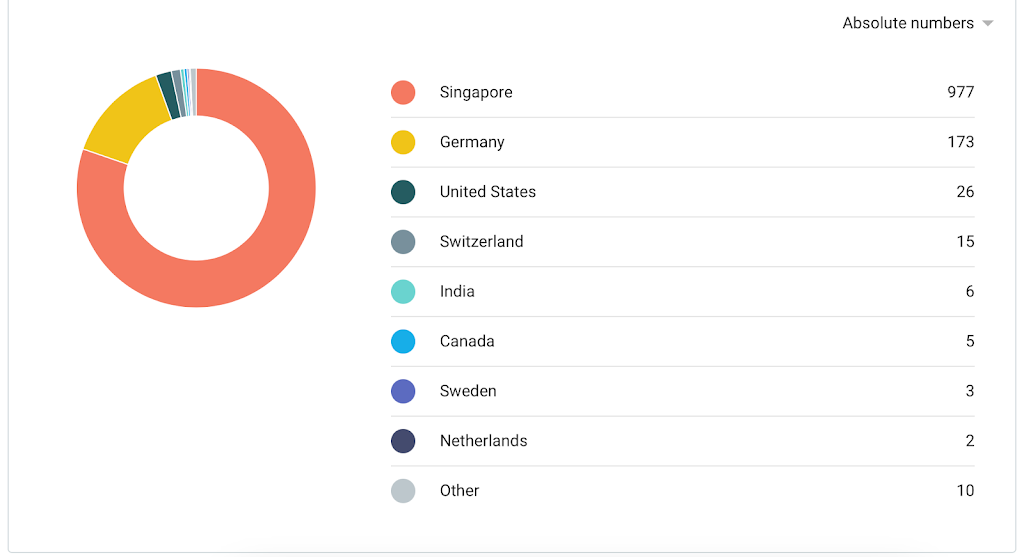Click the Netherlands navy legend dot
The width and height of the screenshot is (1024, 557).
tap(403, 441)
